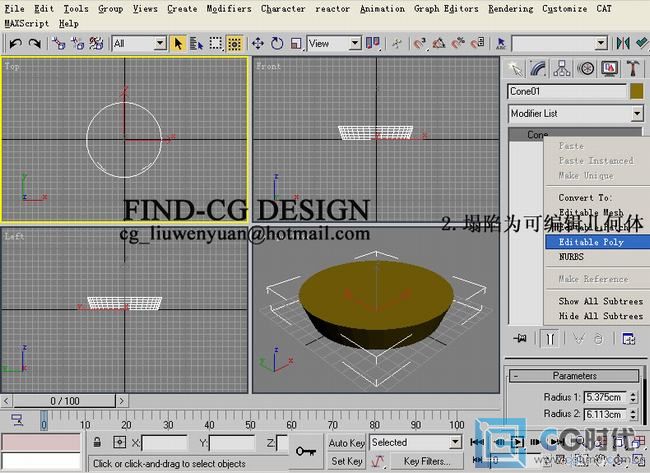
Task: Open the Graph Editors menu
Action: 446,9
